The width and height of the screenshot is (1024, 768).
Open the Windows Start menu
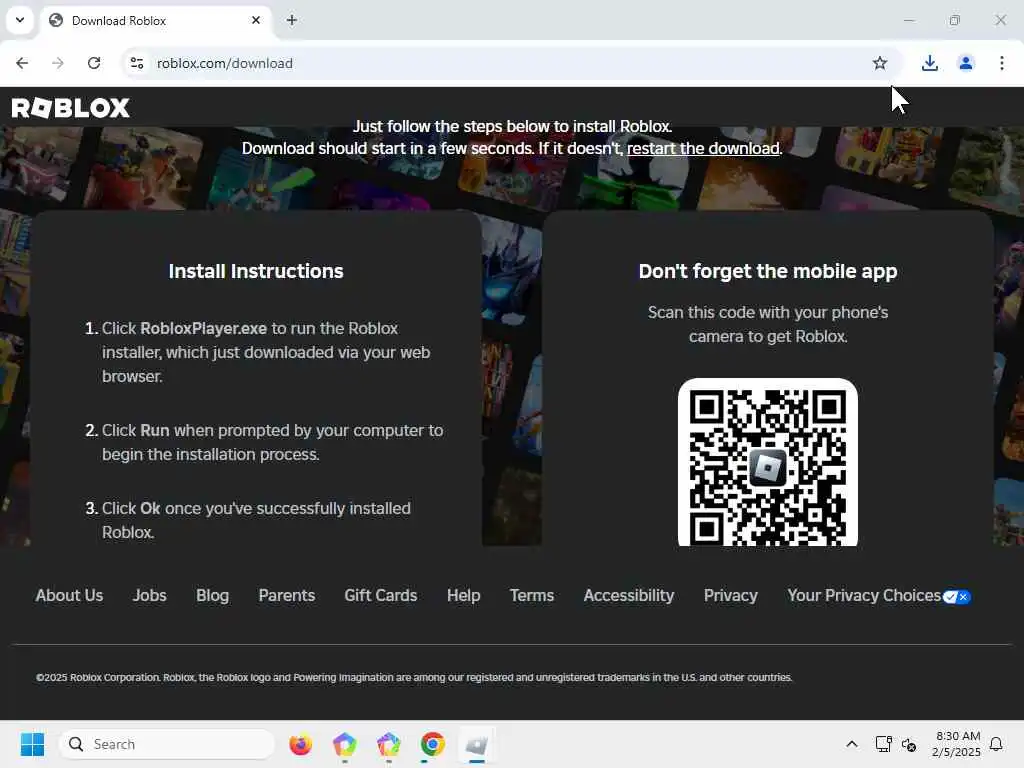32,744
